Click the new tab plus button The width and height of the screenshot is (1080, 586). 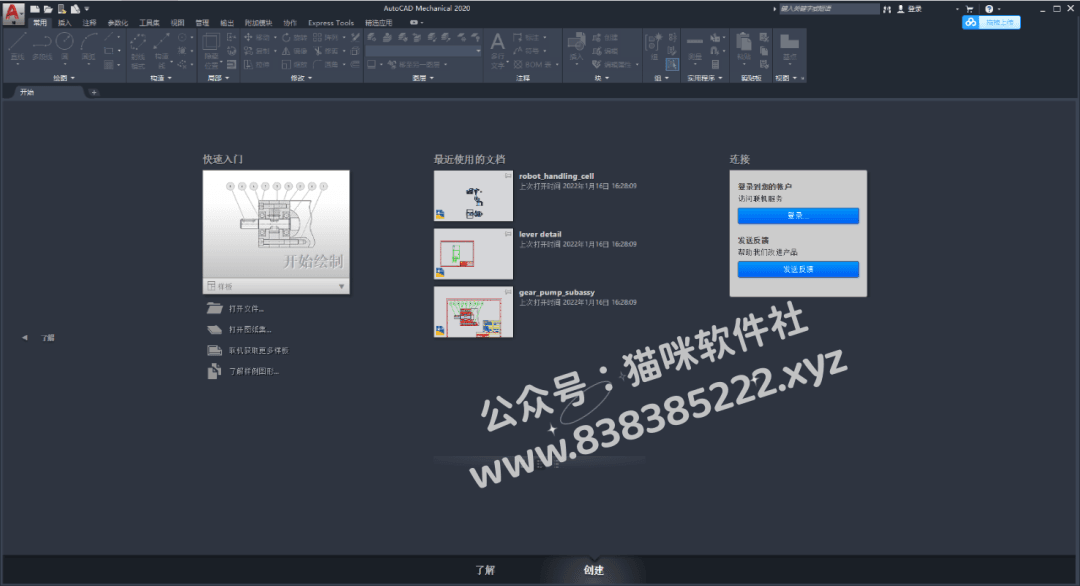(94, 92)
